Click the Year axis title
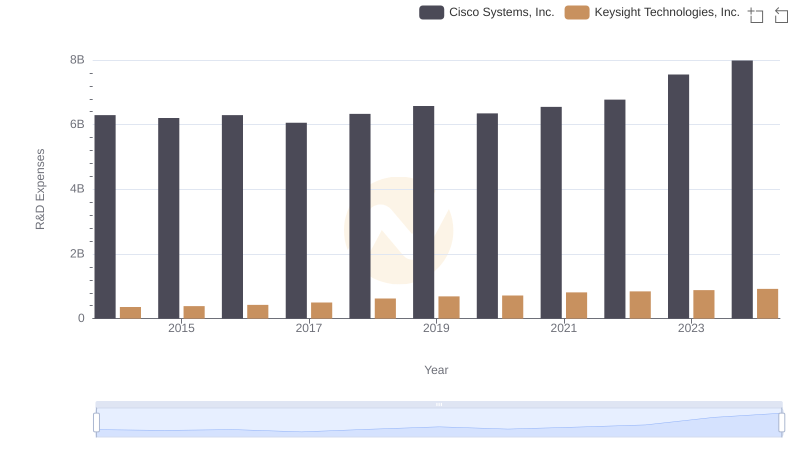Viewport: 800px width, 461px height. click(x=436, y=370)
